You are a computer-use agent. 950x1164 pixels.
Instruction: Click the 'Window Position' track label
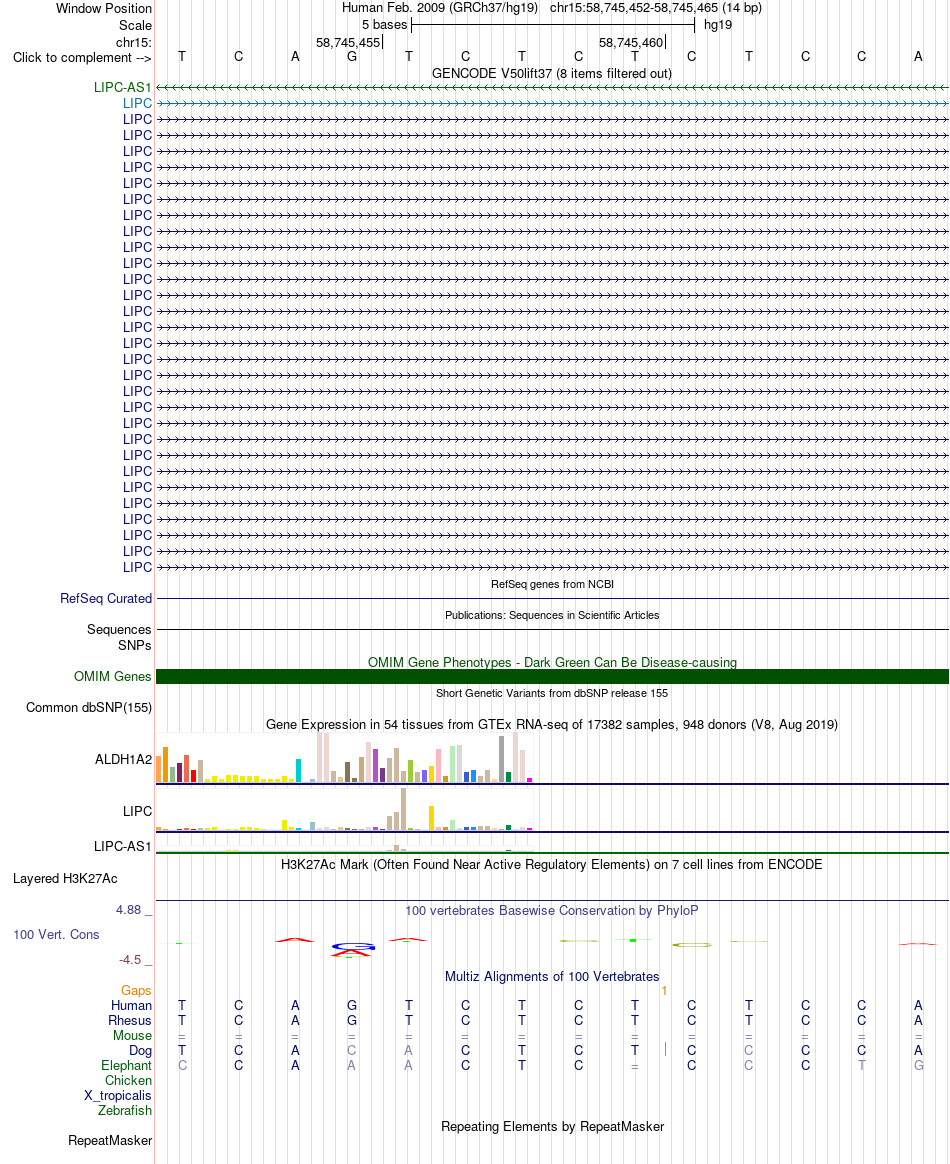coord(104,8)
